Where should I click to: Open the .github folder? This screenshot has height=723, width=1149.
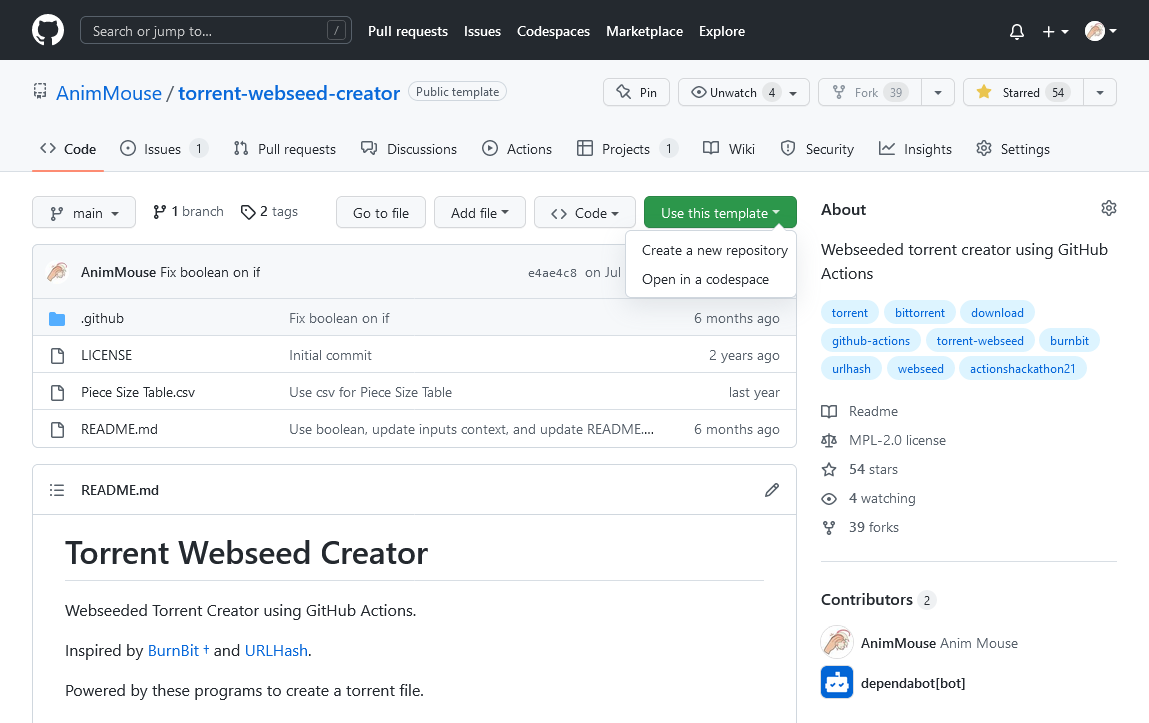[103, 318]
